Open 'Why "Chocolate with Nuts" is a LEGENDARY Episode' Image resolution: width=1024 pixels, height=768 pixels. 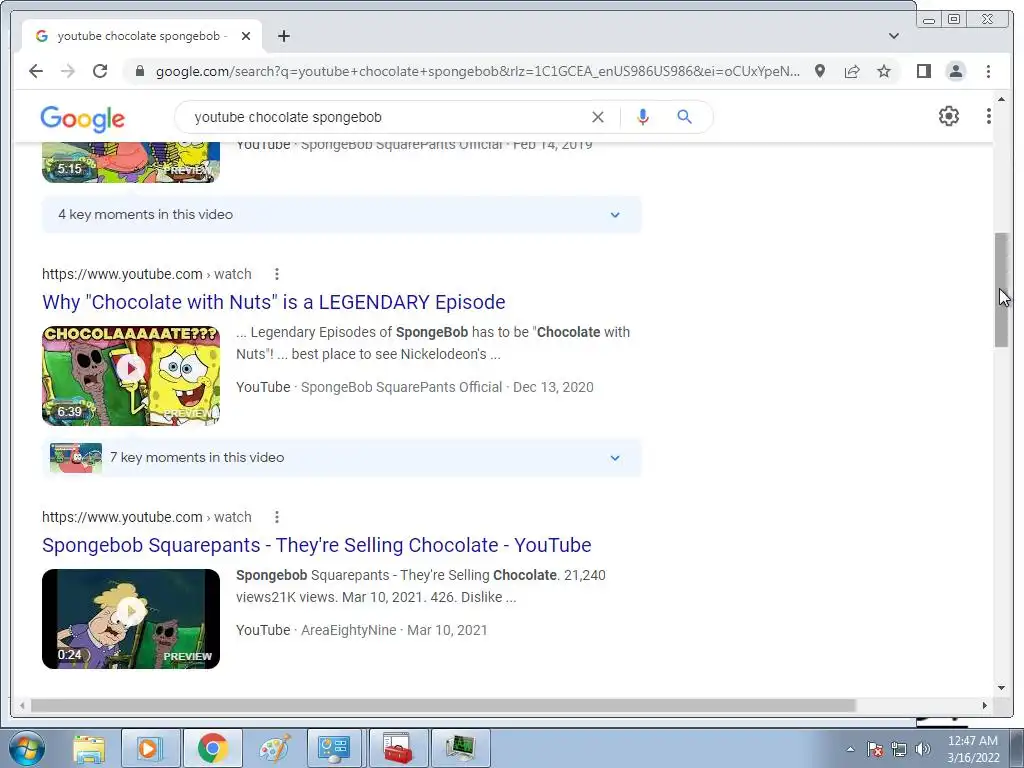pos(274,302)
